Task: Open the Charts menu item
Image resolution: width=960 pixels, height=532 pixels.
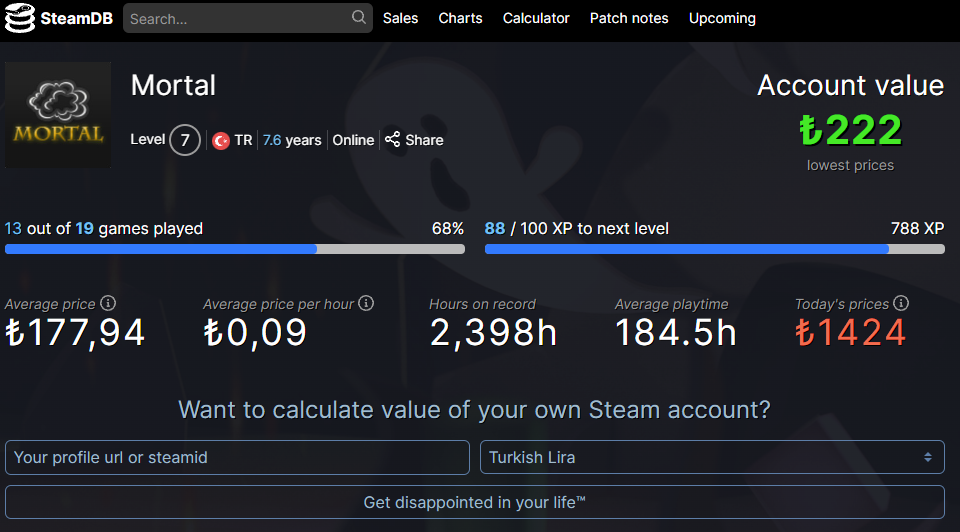Action: pos(460,18)
